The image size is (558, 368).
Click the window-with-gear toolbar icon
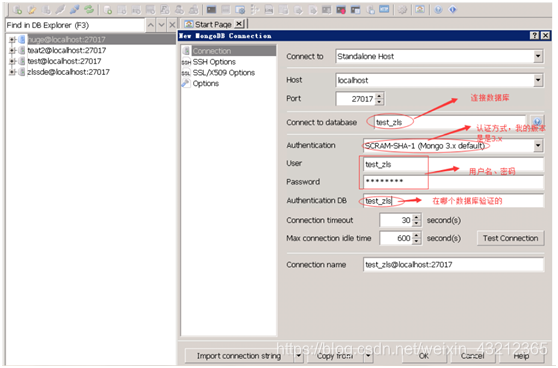(x=240, y=10)
